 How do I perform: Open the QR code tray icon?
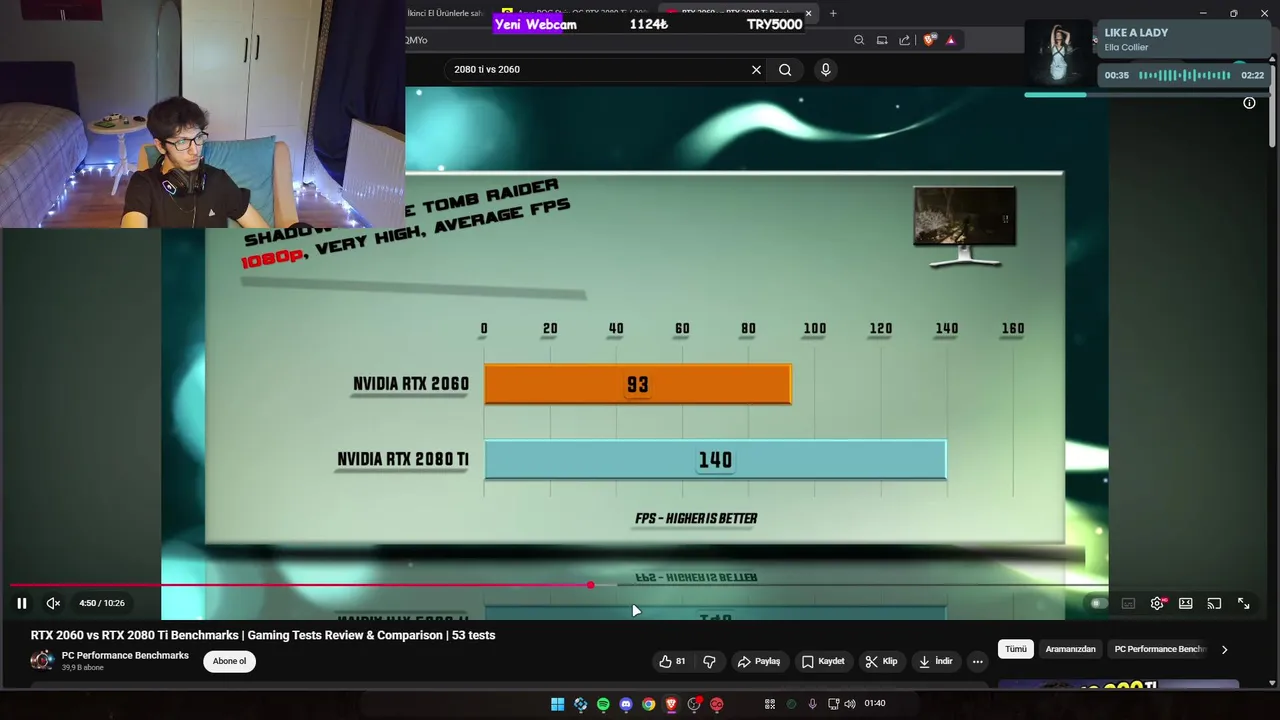(x=770, y=704)
